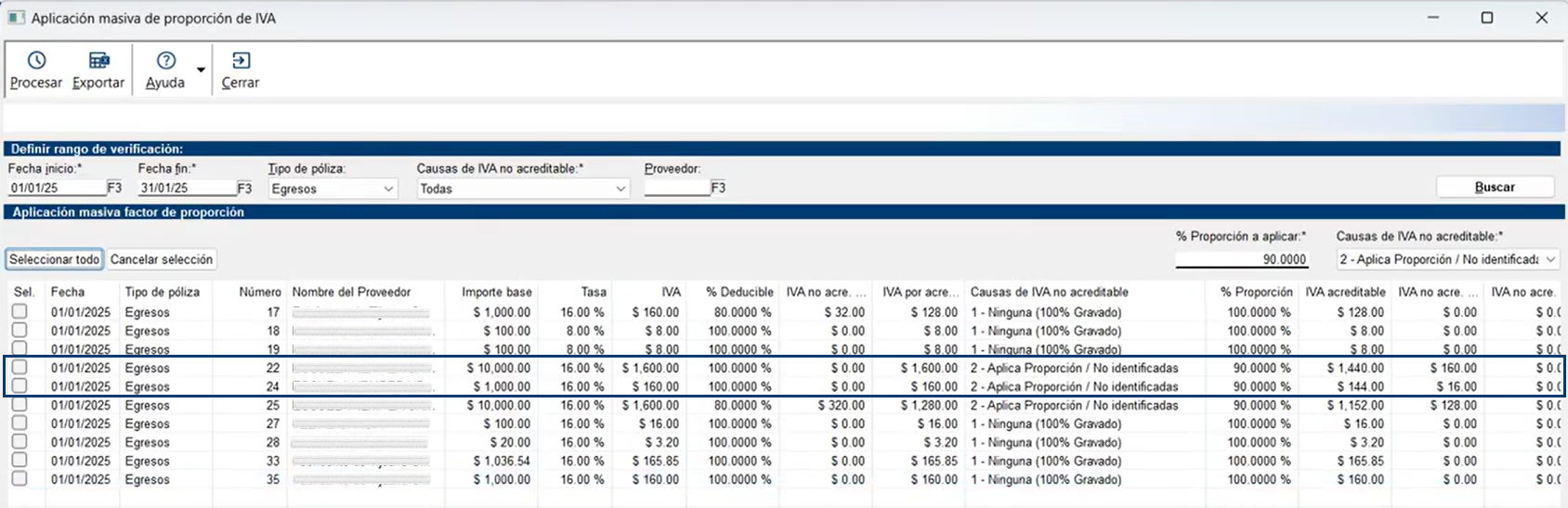Open the Tipo de póliza dropdown
The image size is (1568, 508).
point(388,189)
